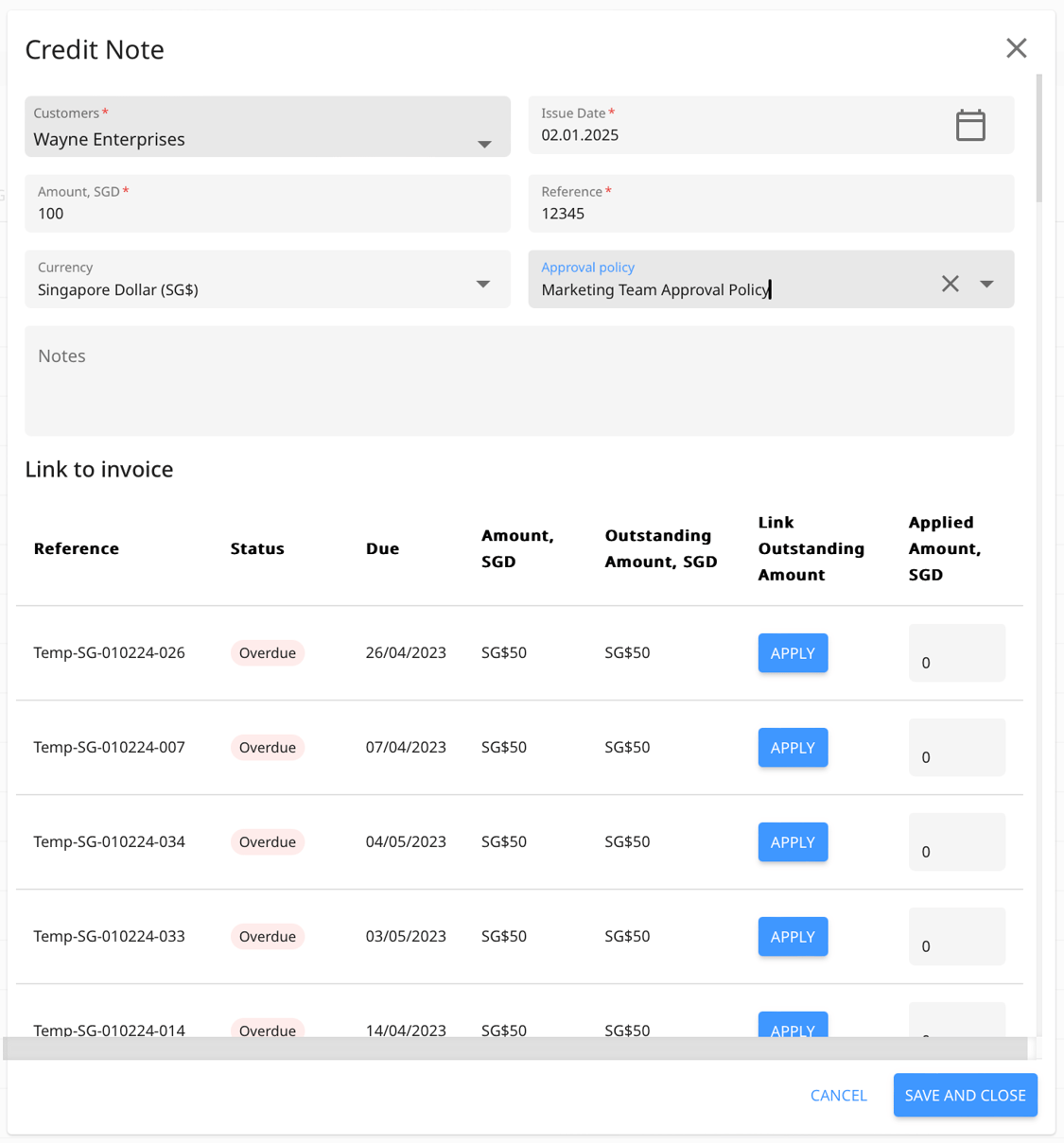Viewport: 1064px width, 1143px height.
Task: Click the CANCEL link
Action: [x=838, y=1095]
